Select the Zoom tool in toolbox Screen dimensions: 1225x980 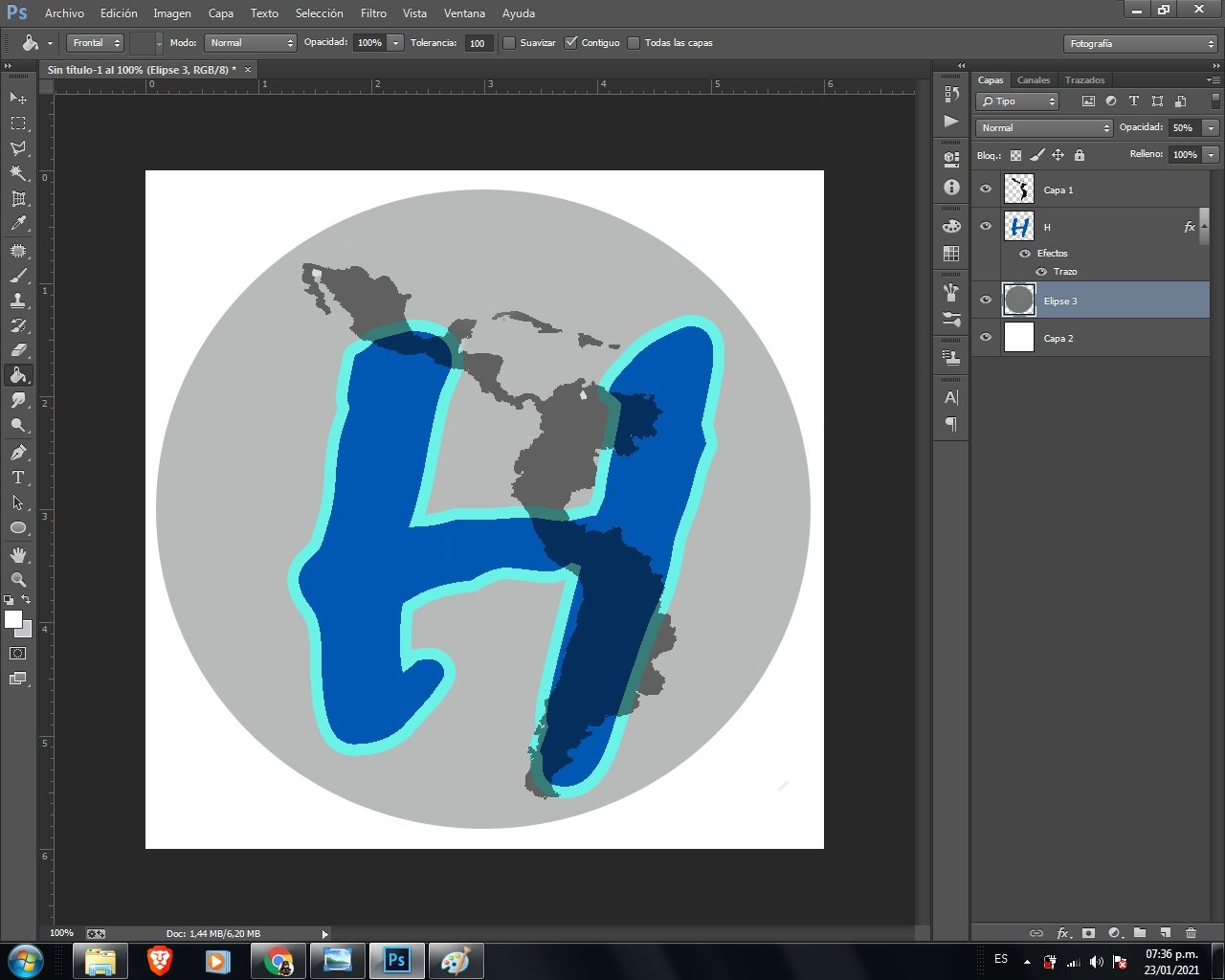[18, 579]
